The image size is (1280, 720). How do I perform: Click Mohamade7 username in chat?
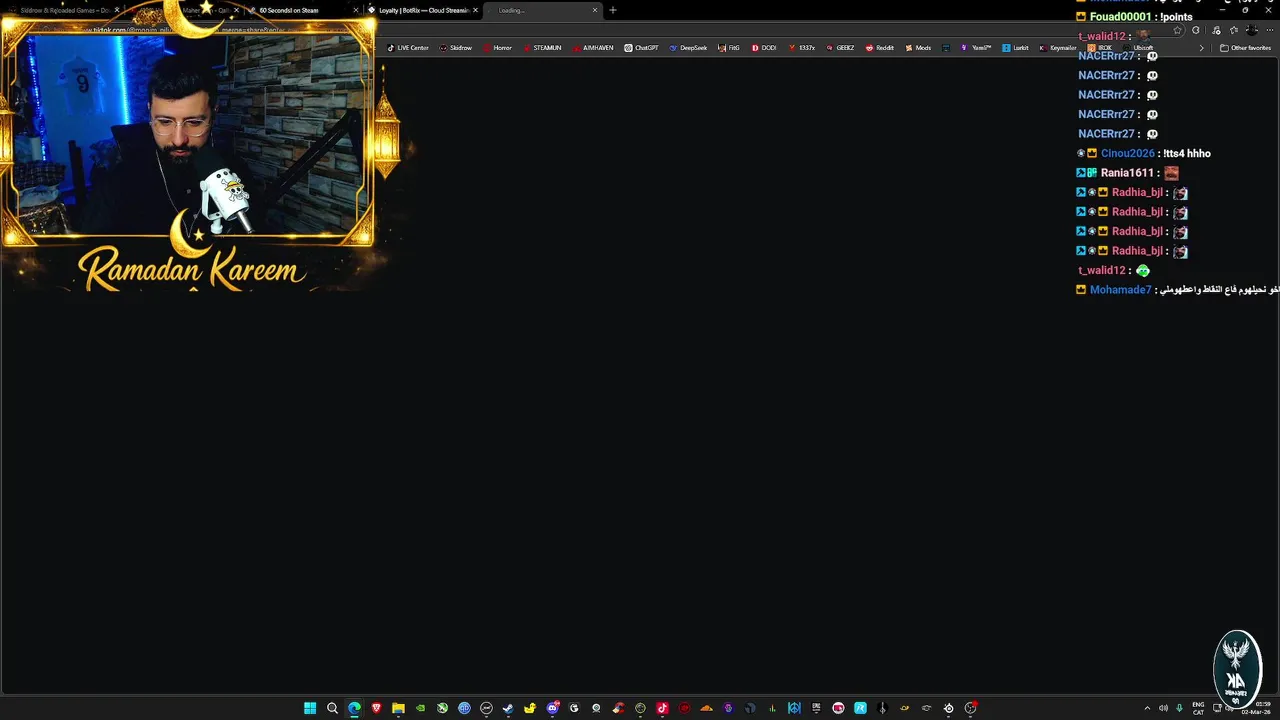coord(1121,290)
